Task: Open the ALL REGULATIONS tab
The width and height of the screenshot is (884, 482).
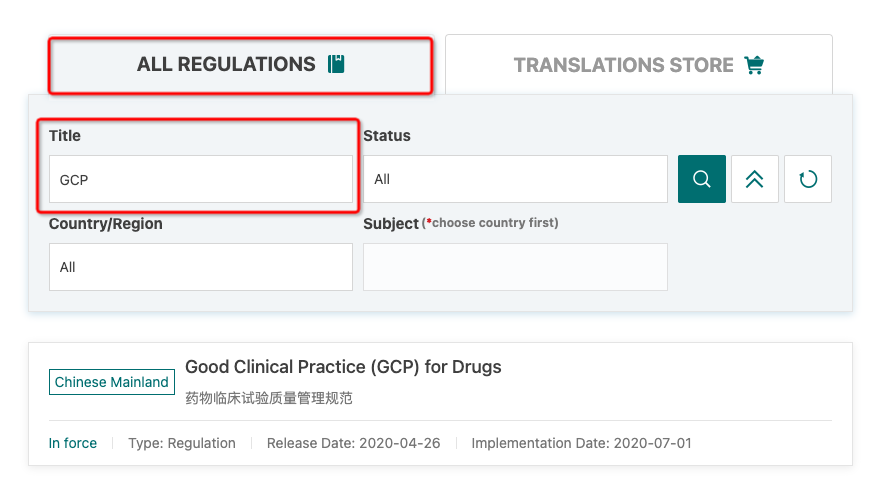Action: coord(241,65)
